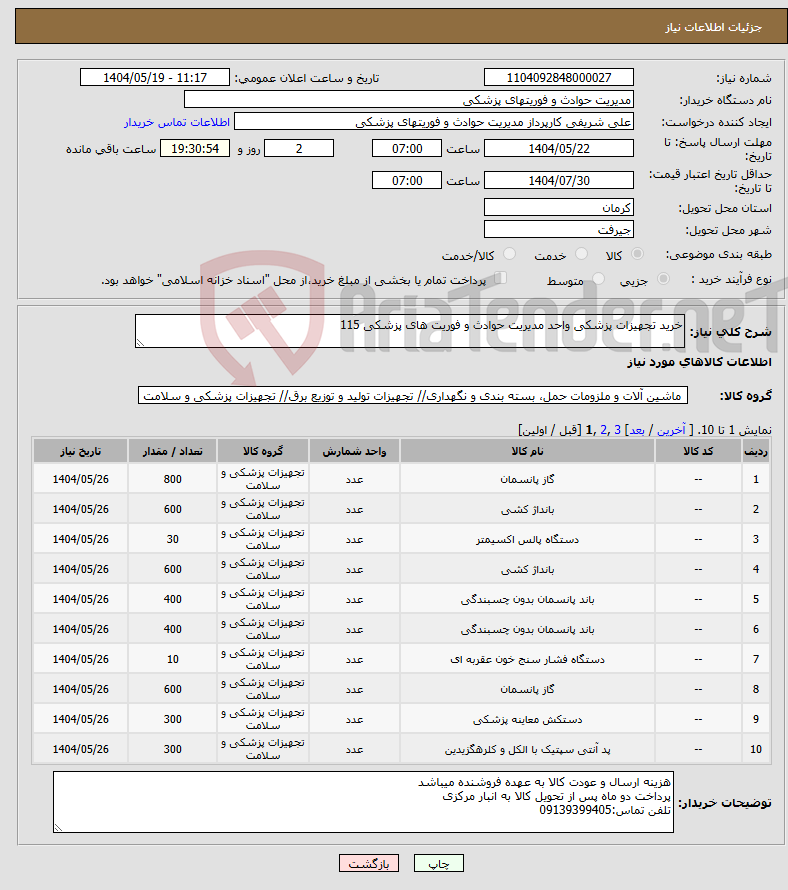Select row 7 item دستگاه فشار سنج خون

[x=527, y=660]
